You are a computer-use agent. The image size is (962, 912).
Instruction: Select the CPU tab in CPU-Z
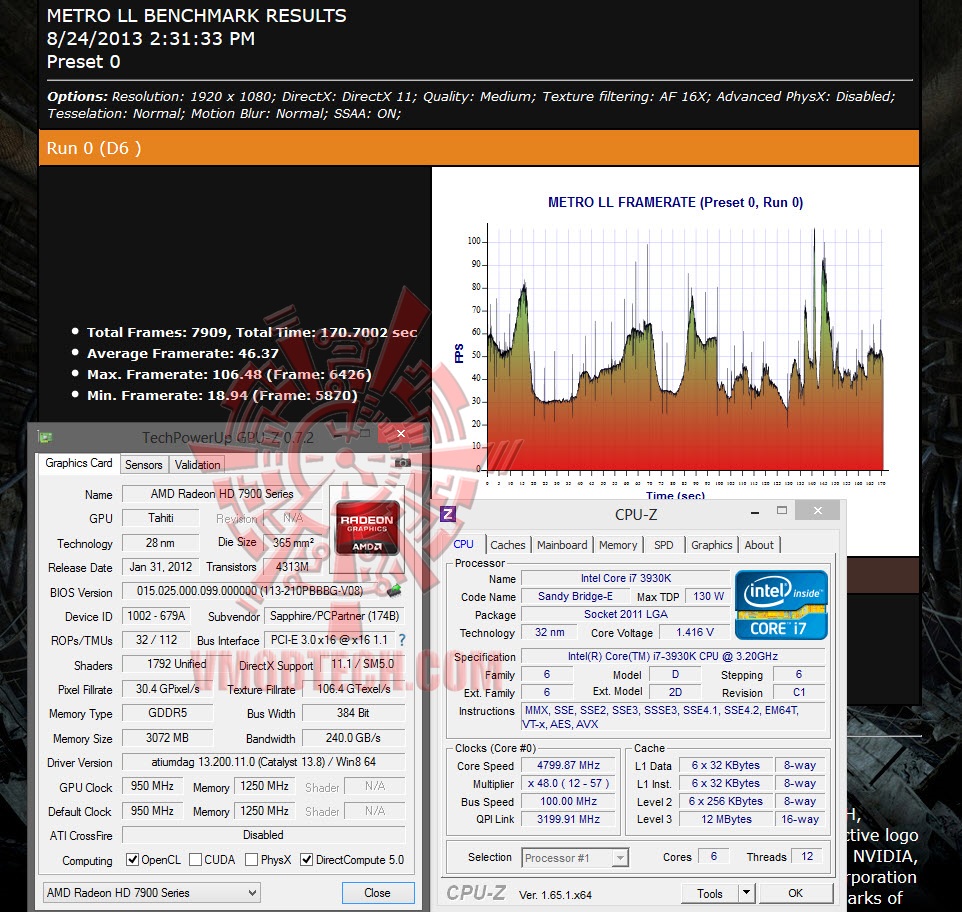463,544
